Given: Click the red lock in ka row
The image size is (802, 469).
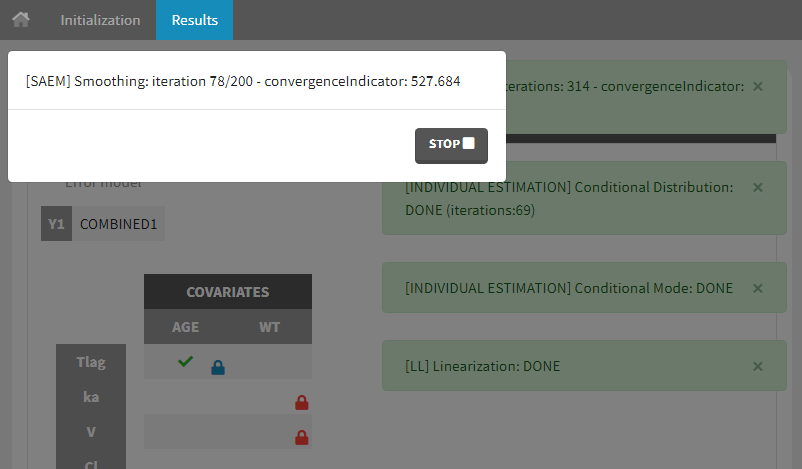Looking at the screenshot, I should [301, 402].
